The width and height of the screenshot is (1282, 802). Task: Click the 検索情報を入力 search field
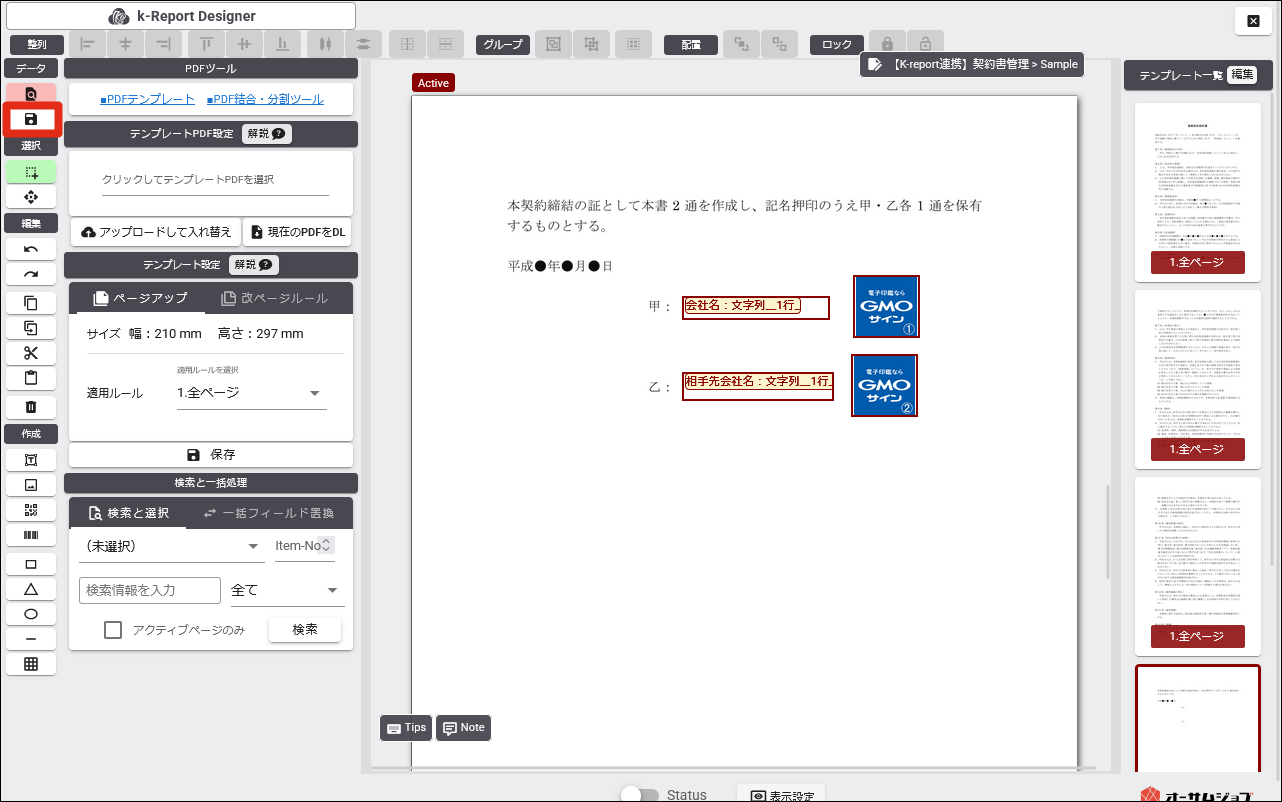[x=149, y=590]
